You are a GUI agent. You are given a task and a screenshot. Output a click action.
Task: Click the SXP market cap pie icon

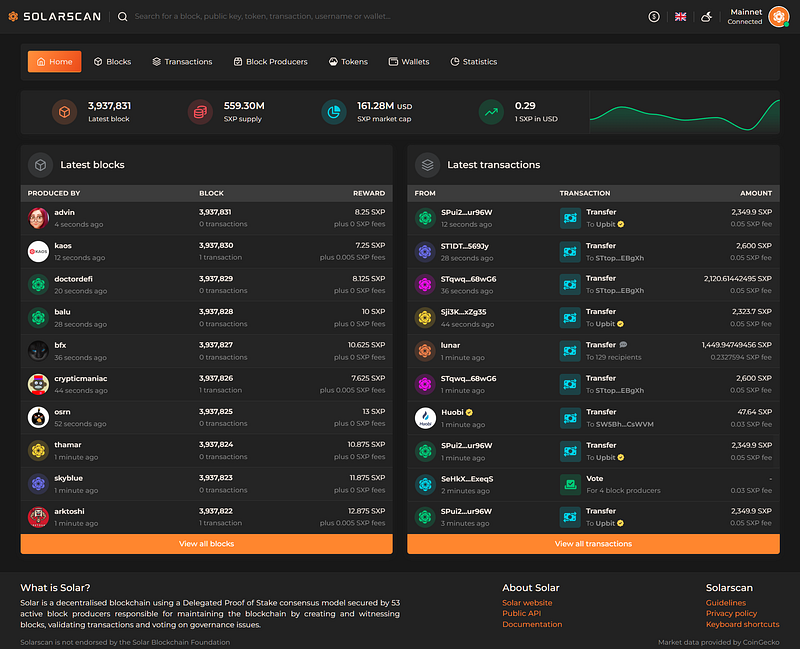pos(334,112)
